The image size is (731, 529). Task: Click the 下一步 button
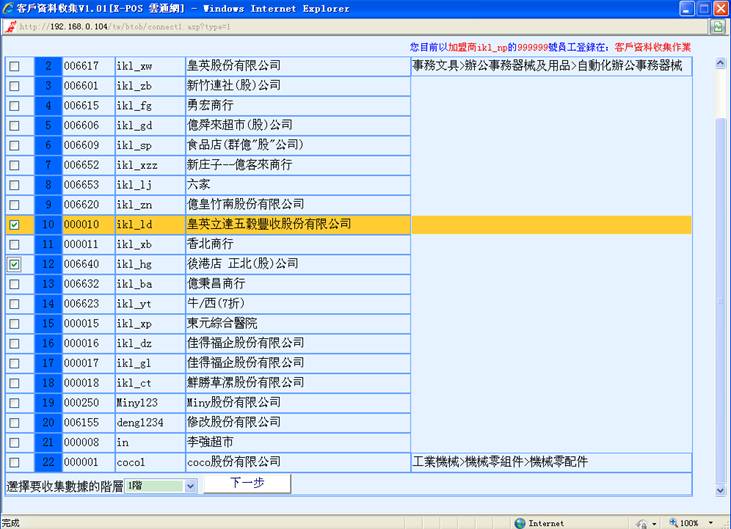click(x=246, y=484)
